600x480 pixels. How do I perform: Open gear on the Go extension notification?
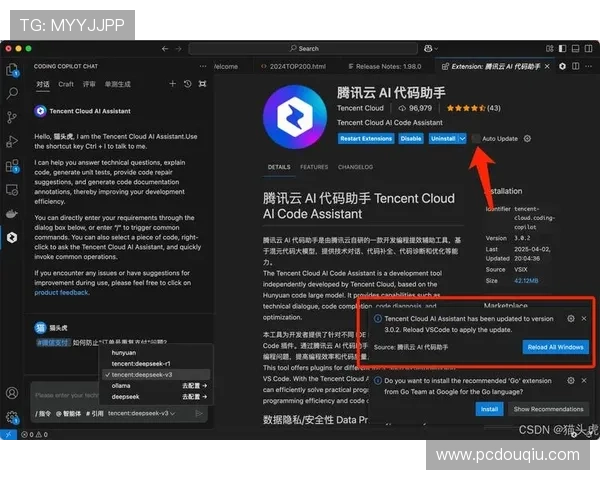pyautogui.click(x=571, y=380)
